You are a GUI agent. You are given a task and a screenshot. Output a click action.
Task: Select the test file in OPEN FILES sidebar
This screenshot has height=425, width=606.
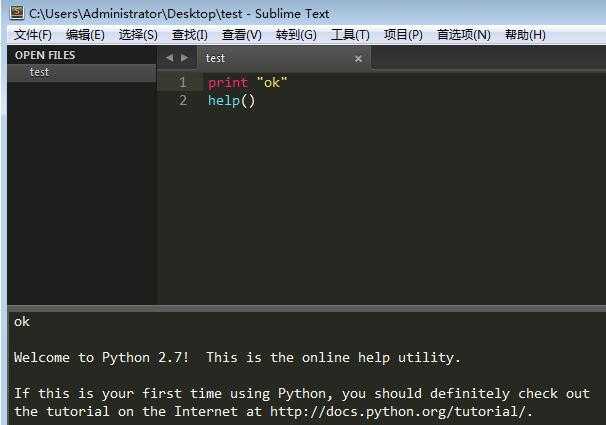point(82,72)
